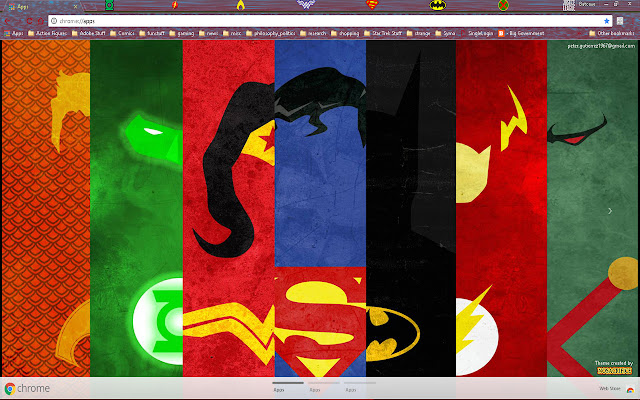The height and width of the screenshot is (400, 640).
Task: Open the Other bookmarks folder
Action: coord(611,33)
